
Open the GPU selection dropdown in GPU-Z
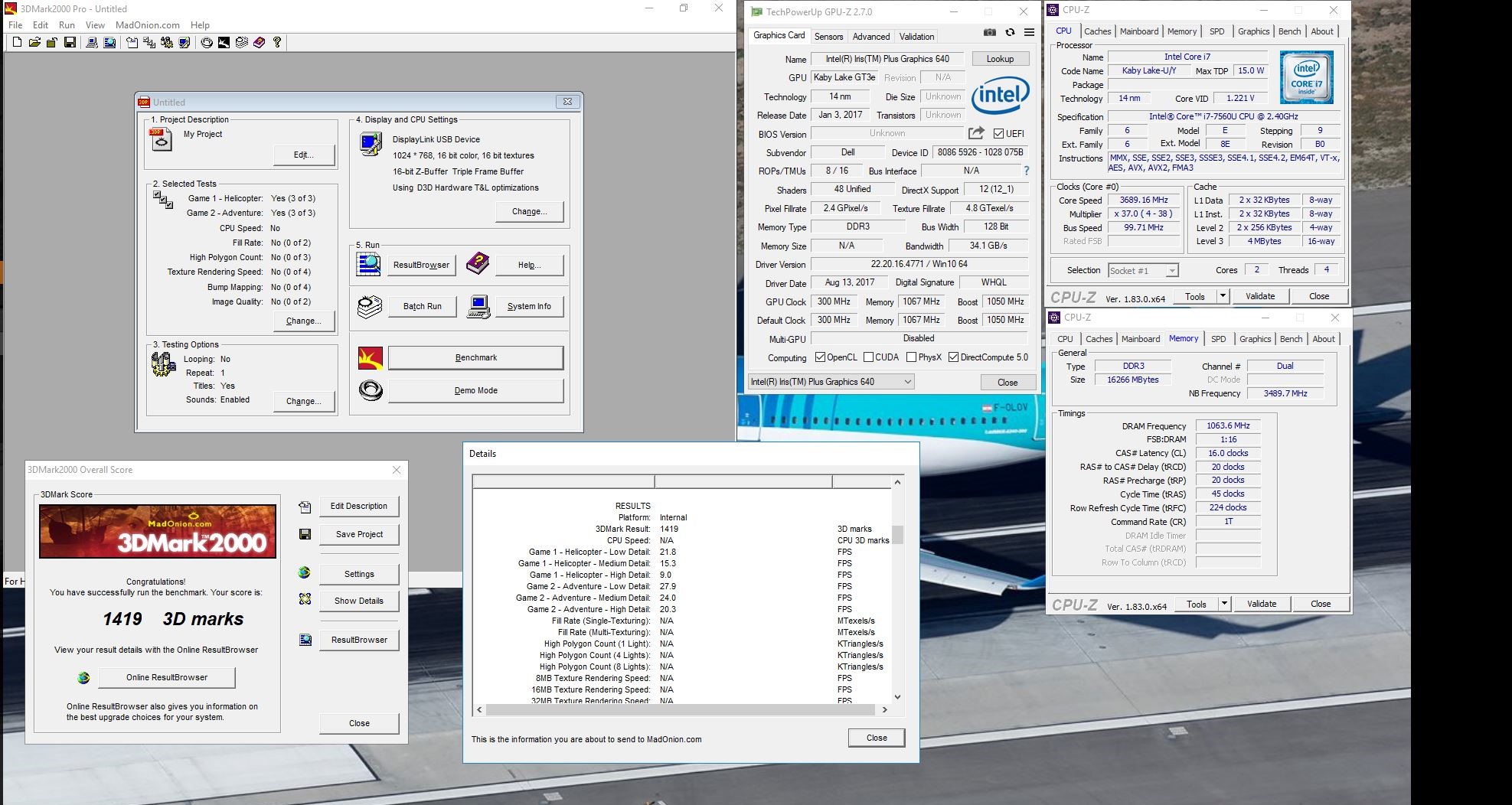coord(831,382)
